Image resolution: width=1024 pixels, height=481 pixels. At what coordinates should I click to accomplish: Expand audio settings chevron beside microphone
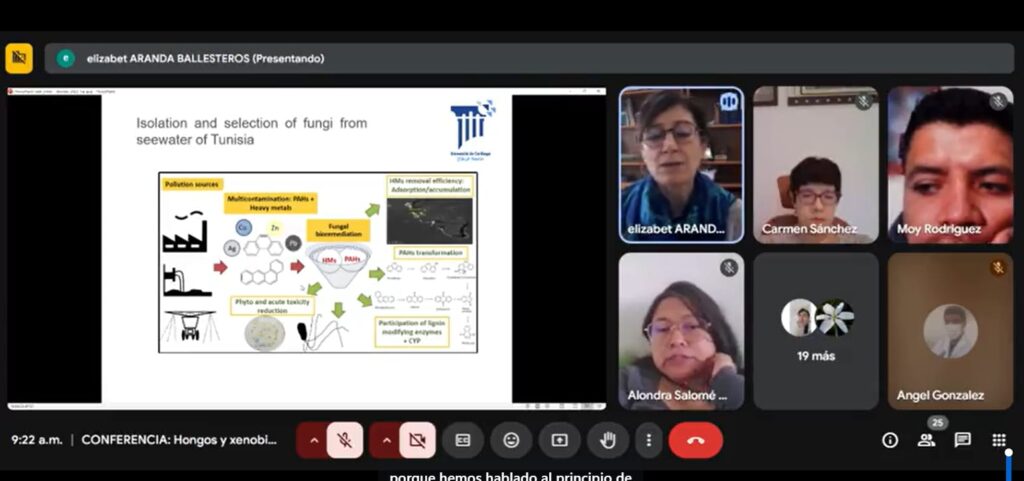tap(313, 440)
